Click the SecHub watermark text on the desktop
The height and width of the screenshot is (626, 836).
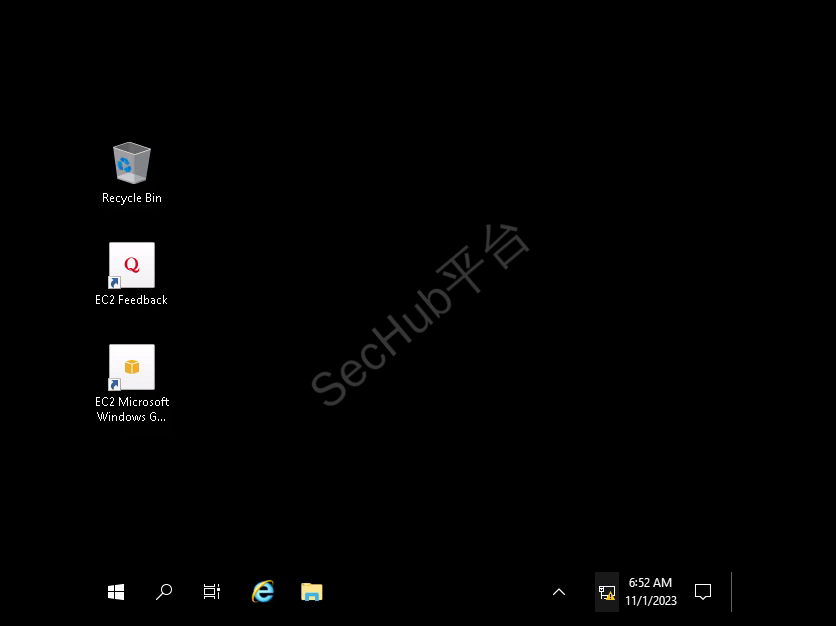click(x=420, y=315)
